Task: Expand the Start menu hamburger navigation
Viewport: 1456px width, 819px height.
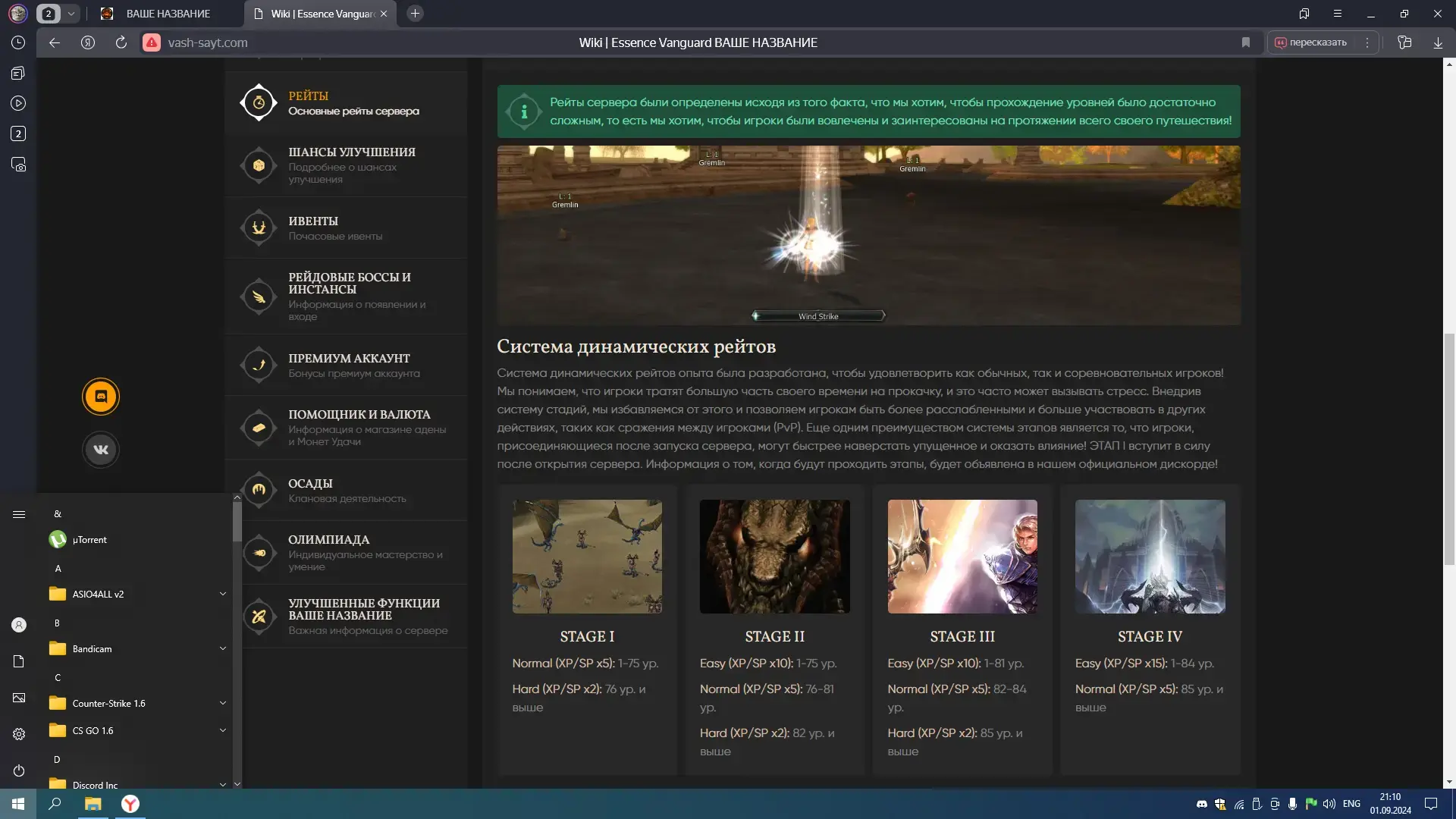Action: [x=19, y=514]
